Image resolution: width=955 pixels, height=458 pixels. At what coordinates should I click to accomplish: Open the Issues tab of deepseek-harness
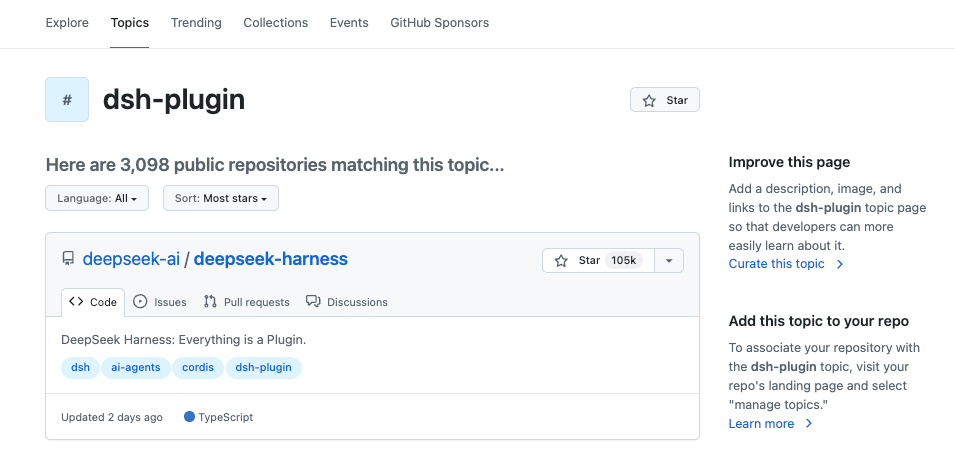tap(160, 302)
